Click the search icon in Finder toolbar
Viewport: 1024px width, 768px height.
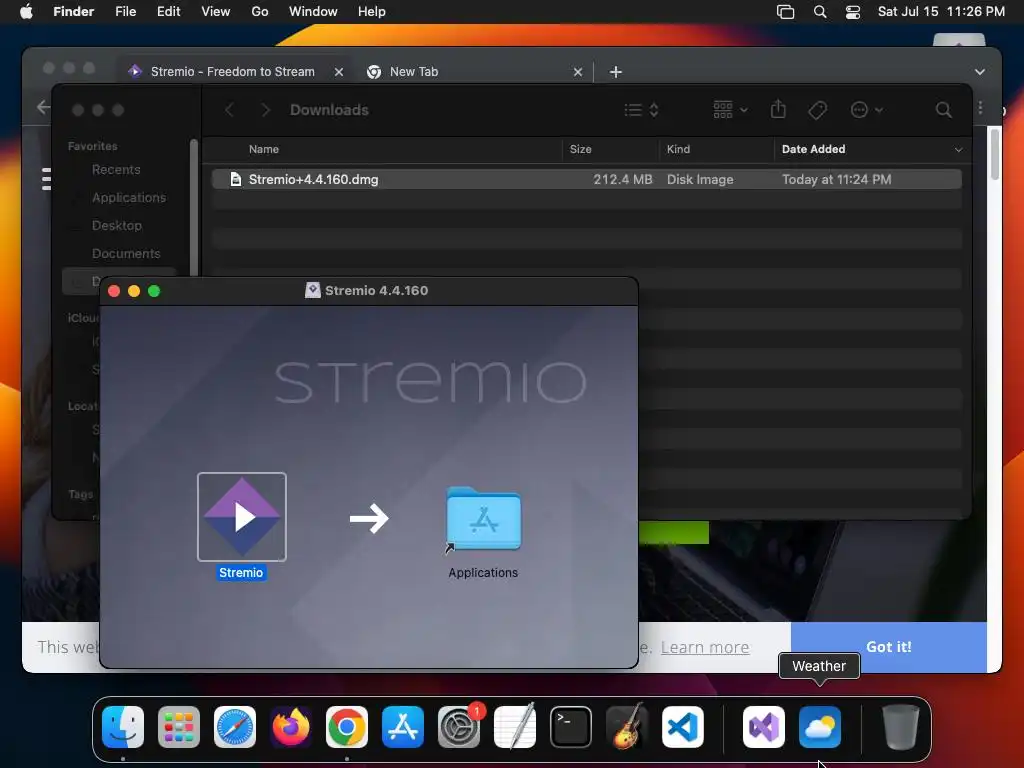(944, 110)
